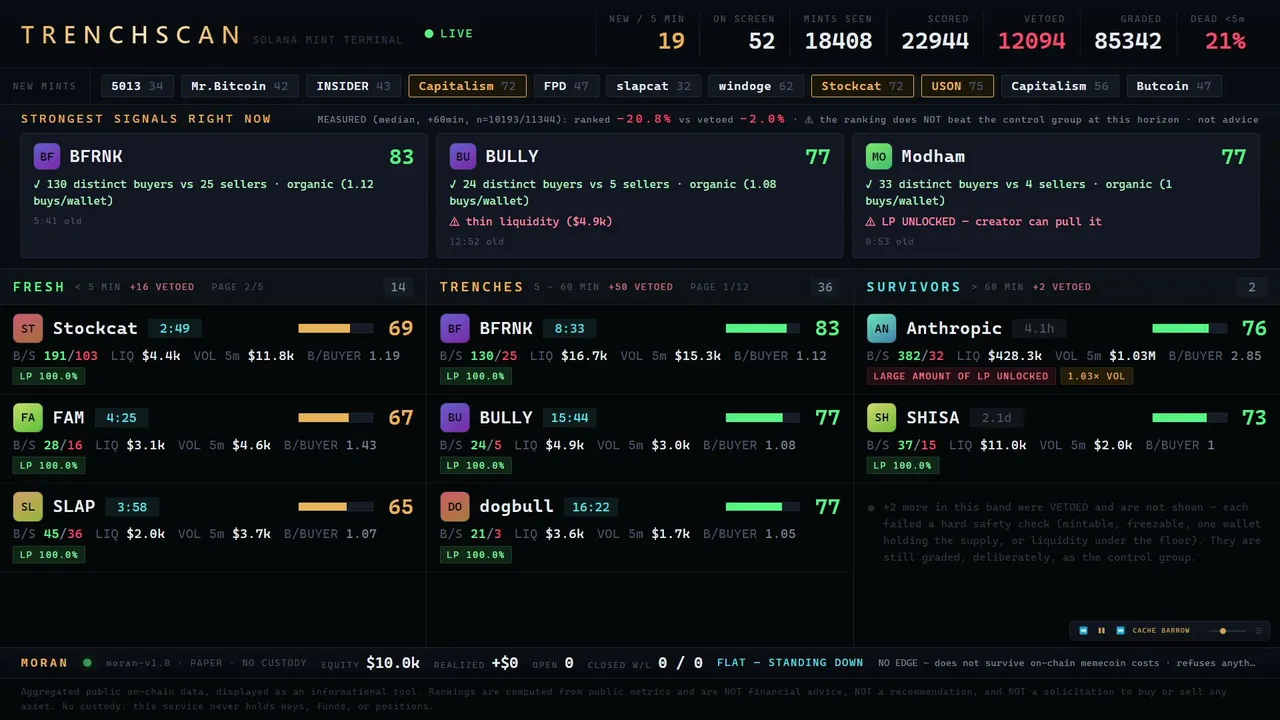Select the highlighted Capitalism 72 mint chip
The height and width of the screenshot is (720, 1280).
467,86
